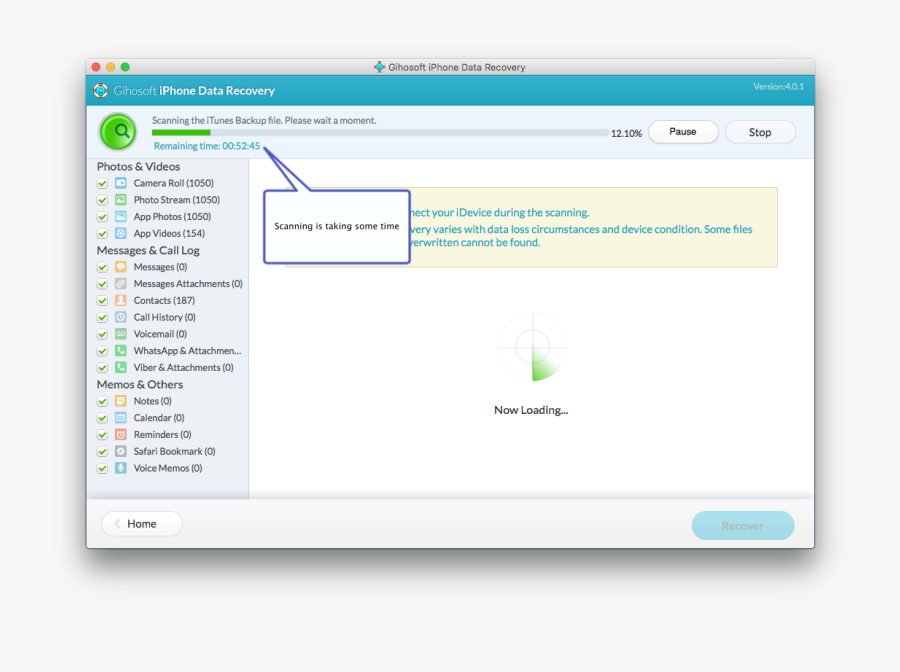
Task: Toggle the App Videos checkbox
Action: tap(102, 233)
